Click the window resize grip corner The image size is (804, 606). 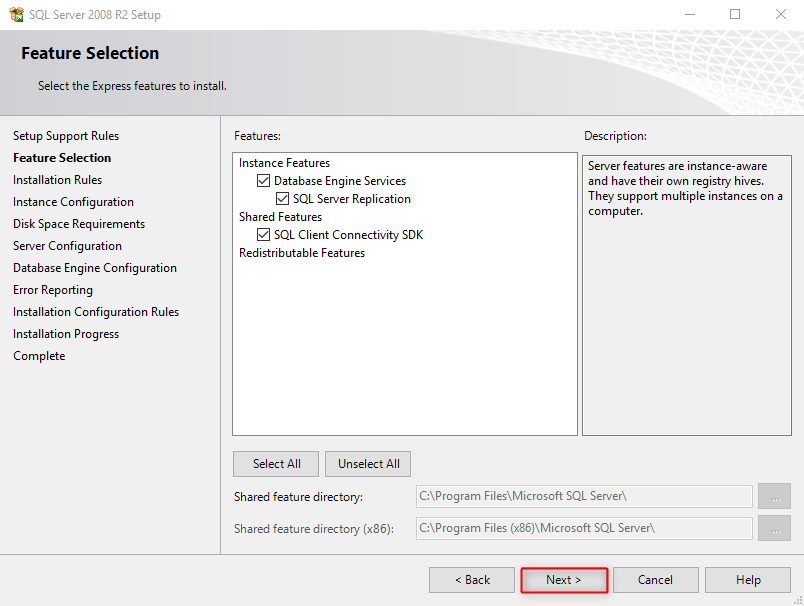(x=798, y=600)
